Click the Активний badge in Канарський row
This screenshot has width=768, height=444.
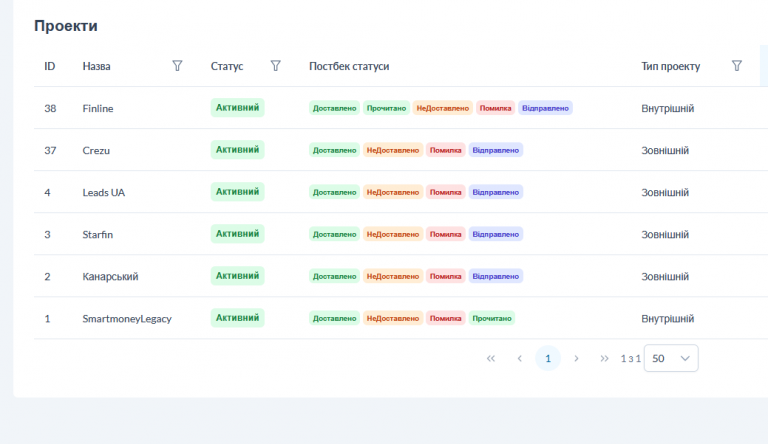(x=238, y=276)
